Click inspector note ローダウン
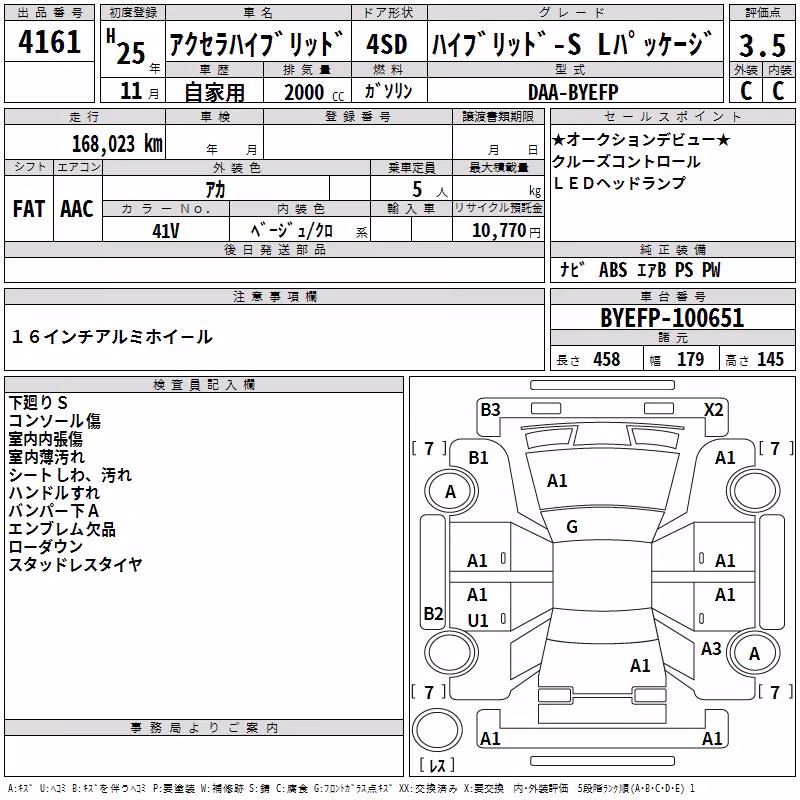800x800 pixels. [45, 547]
